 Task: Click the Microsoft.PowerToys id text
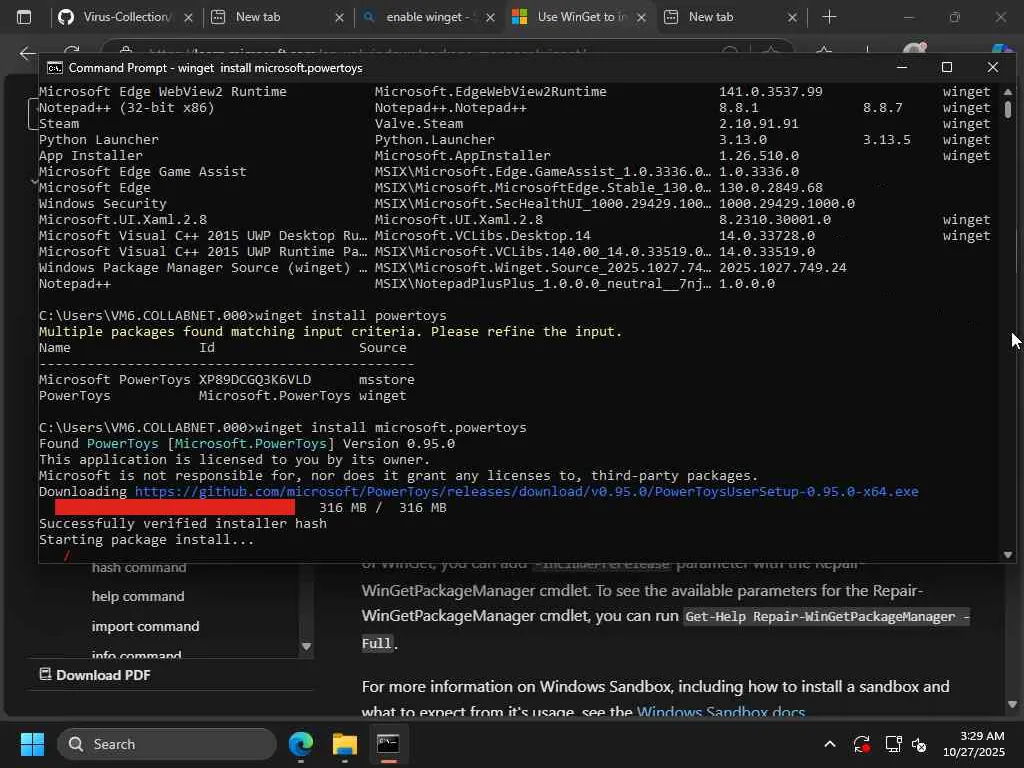(274, 396)
